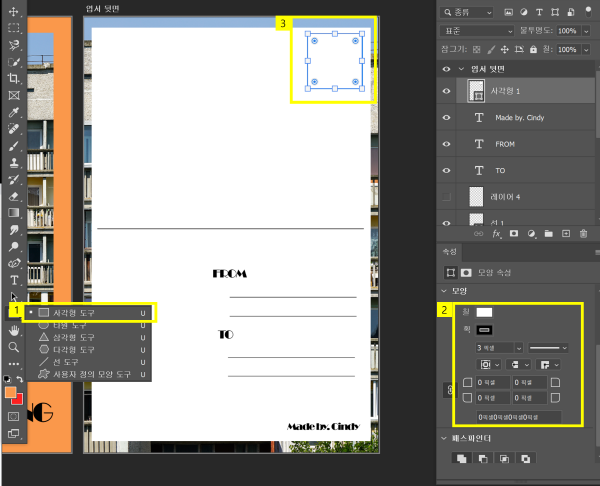The height and width of the screenshot is (486, 600).
Task: Hide the 엽서 뒷면 group
Action: tap(446, 69)
